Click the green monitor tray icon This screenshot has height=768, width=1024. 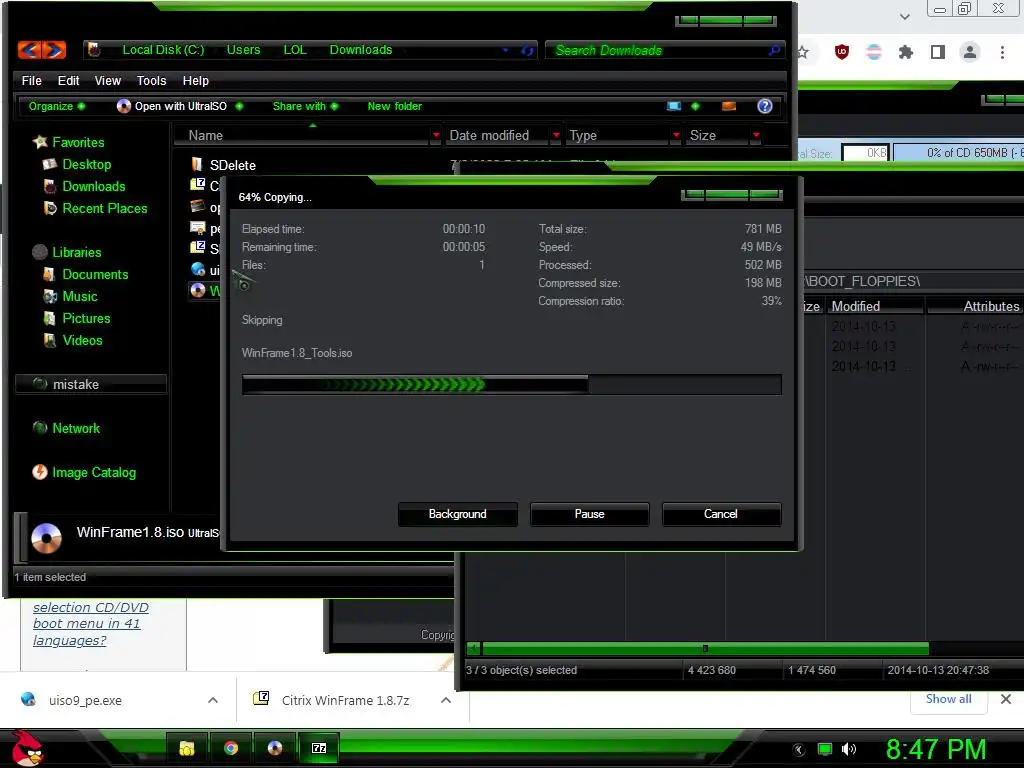[825, 749]
